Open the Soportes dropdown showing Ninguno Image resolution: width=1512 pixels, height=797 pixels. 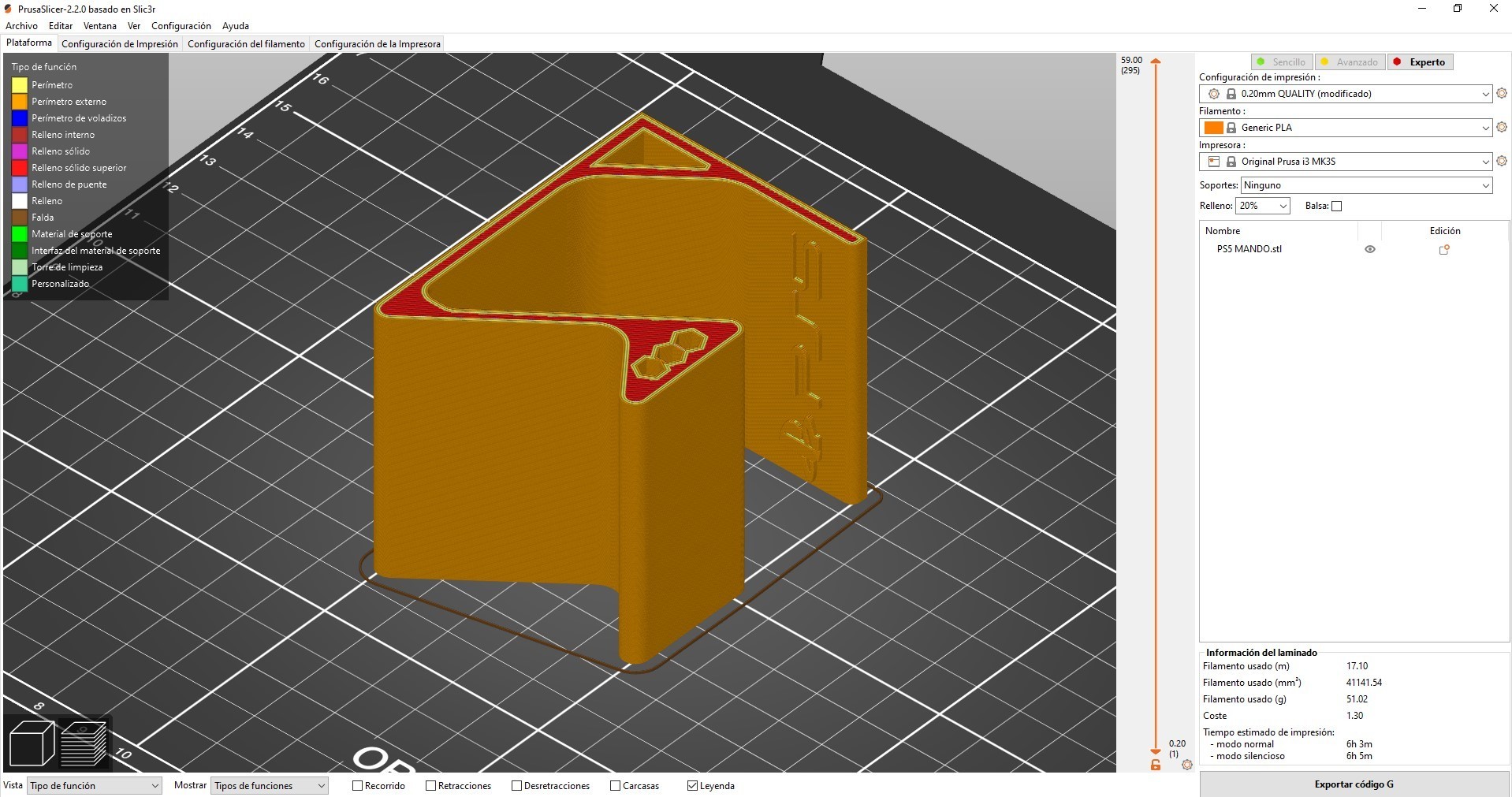click(x=1367, y=185)
